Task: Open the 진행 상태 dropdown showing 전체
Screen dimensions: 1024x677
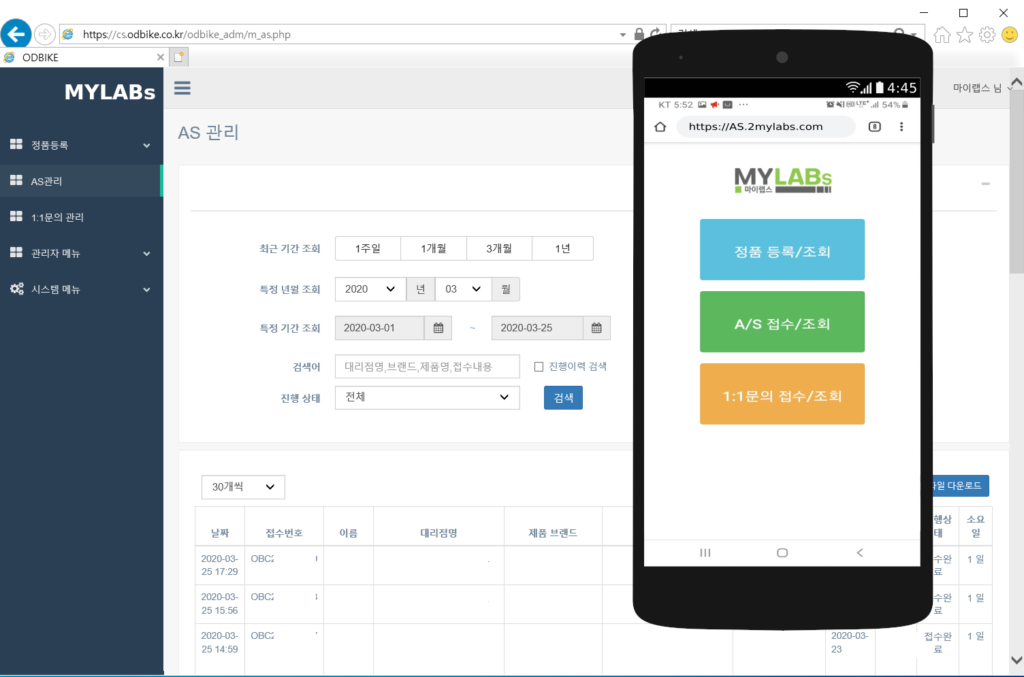Action: click(427, 398)
